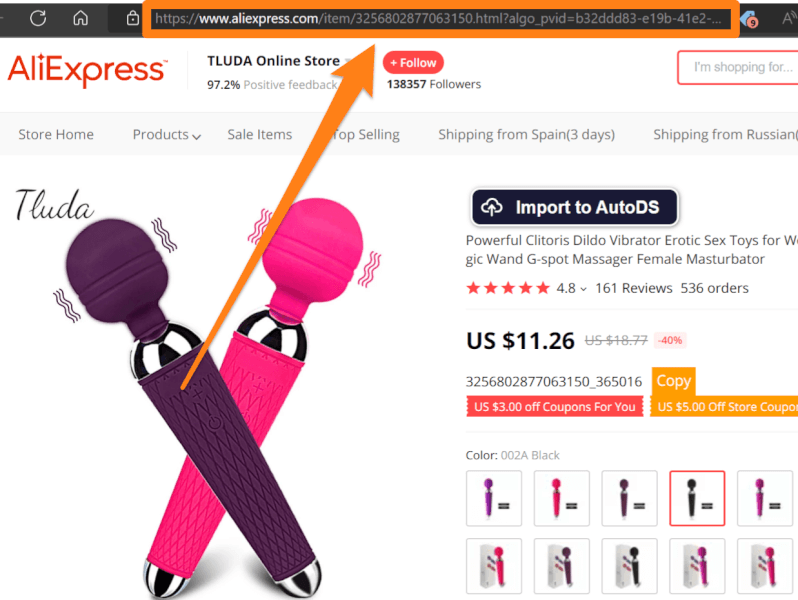
Task: Open the 161 Reviews link
Action: point(634,288)
